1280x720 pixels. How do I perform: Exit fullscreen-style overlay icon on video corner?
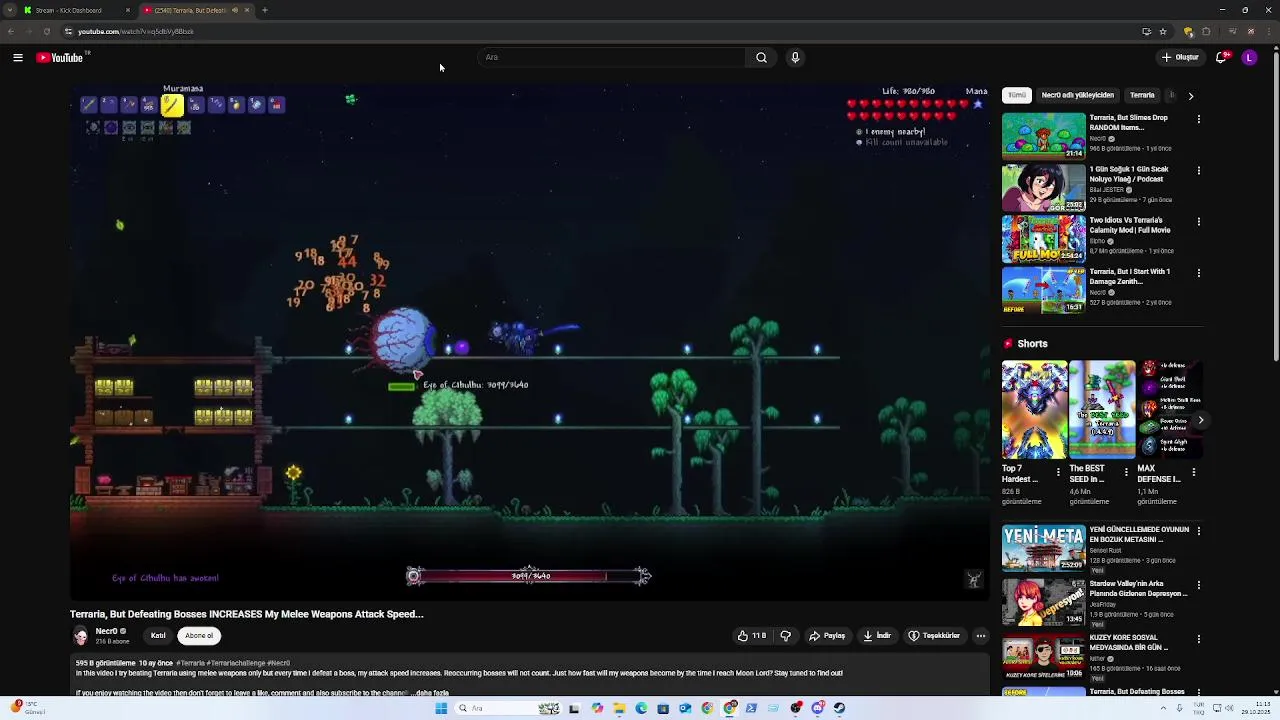tap(974, 580)
